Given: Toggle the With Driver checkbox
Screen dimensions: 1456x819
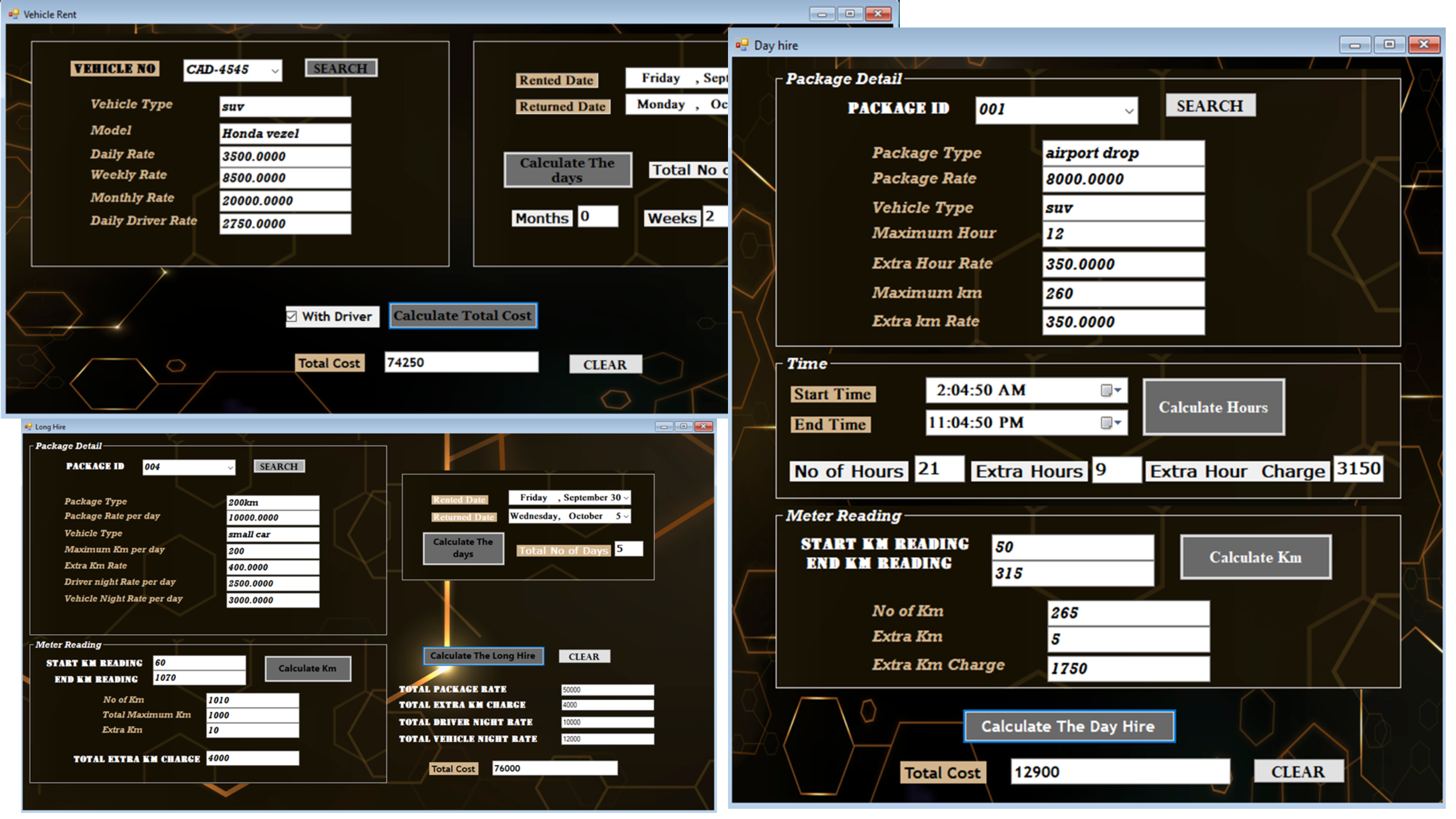Looking at the screenshot, I should [x=292, y=316].
